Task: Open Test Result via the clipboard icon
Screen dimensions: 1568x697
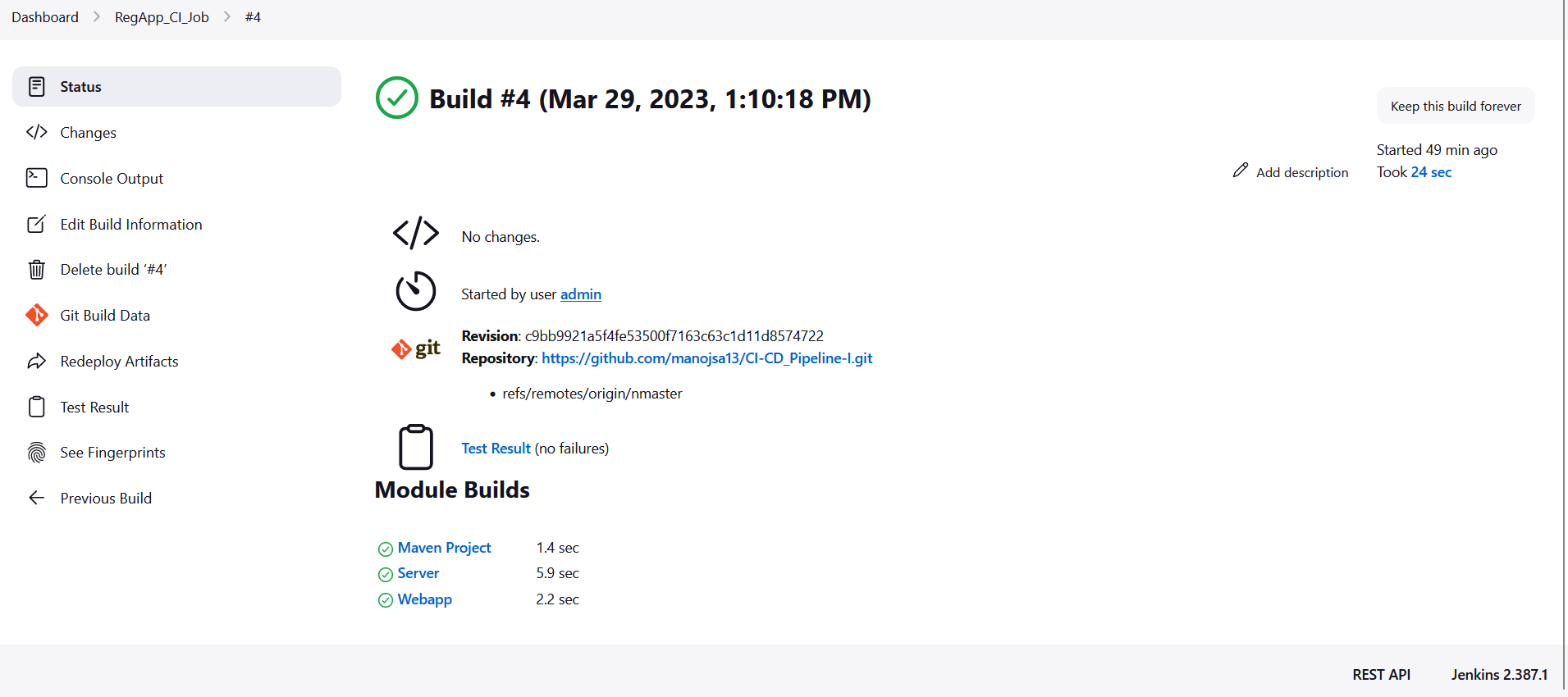Action: [37, 406]
